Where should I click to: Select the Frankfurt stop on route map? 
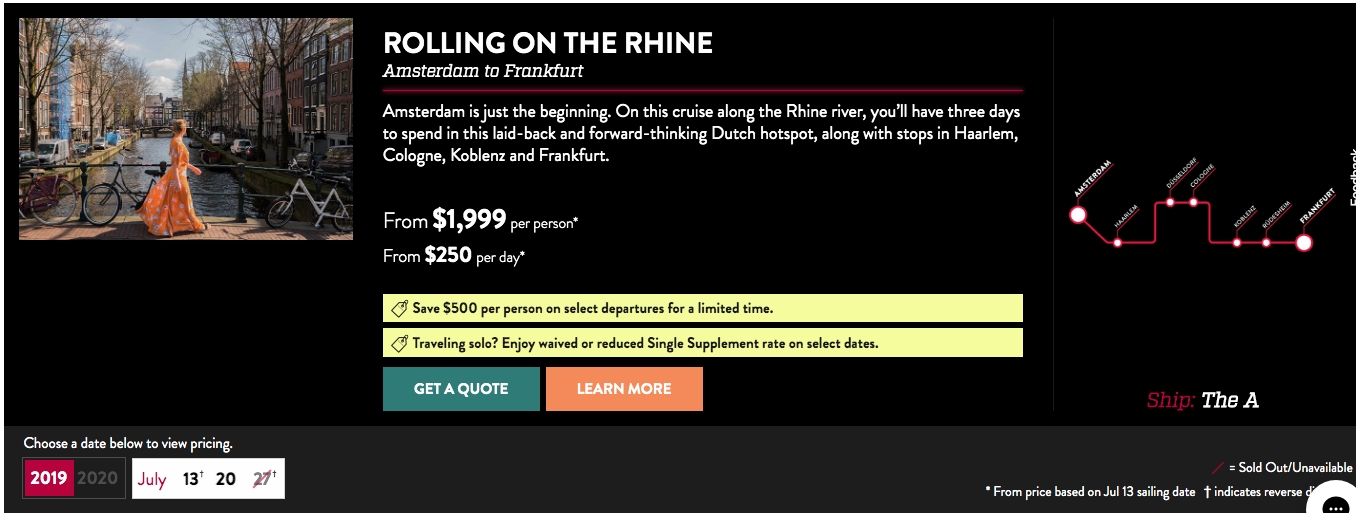click(1304, 242)
